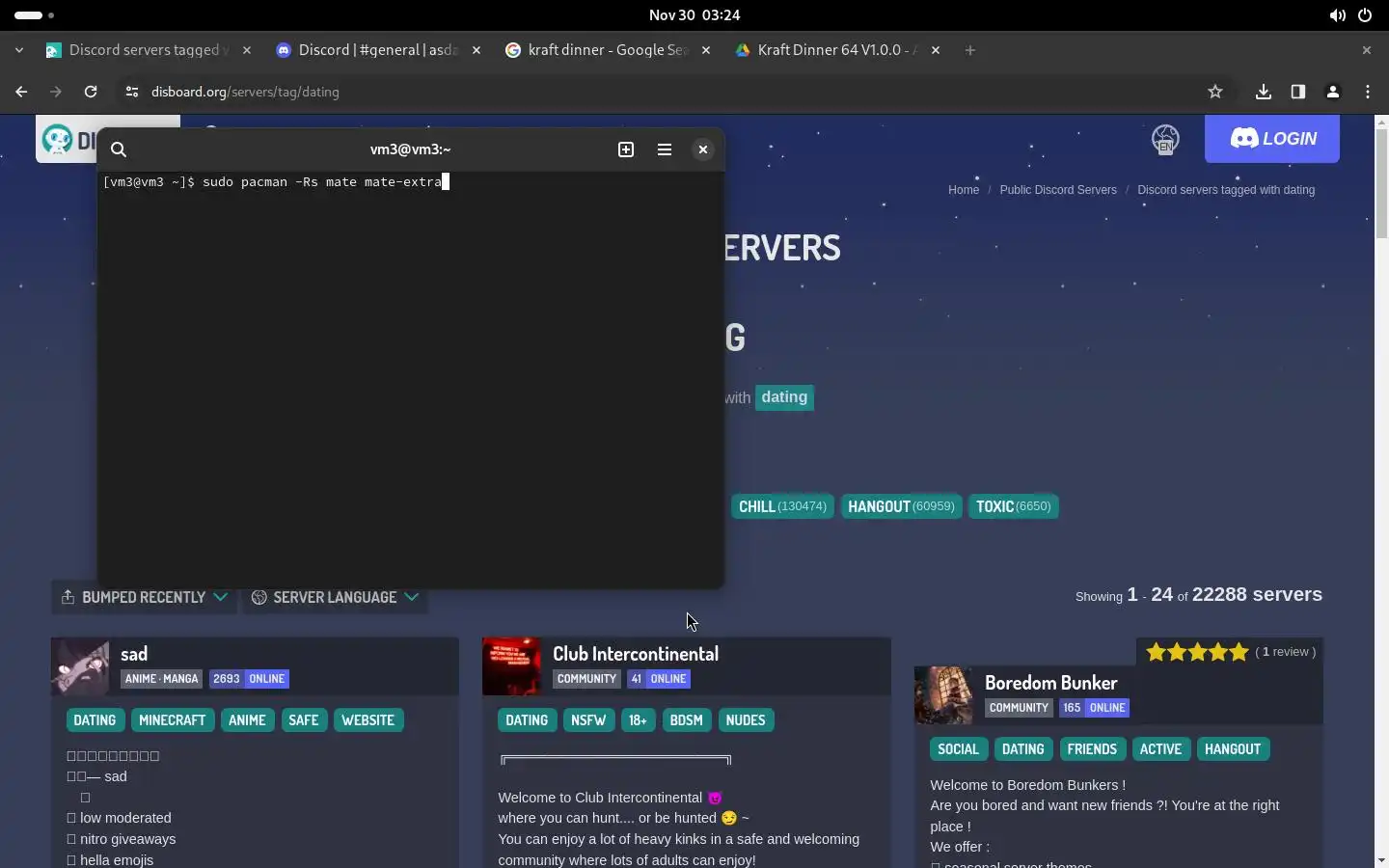The image size is (1389, 868).
Task: Click WEBSITE tag on sad server
Action: [368, 720]
